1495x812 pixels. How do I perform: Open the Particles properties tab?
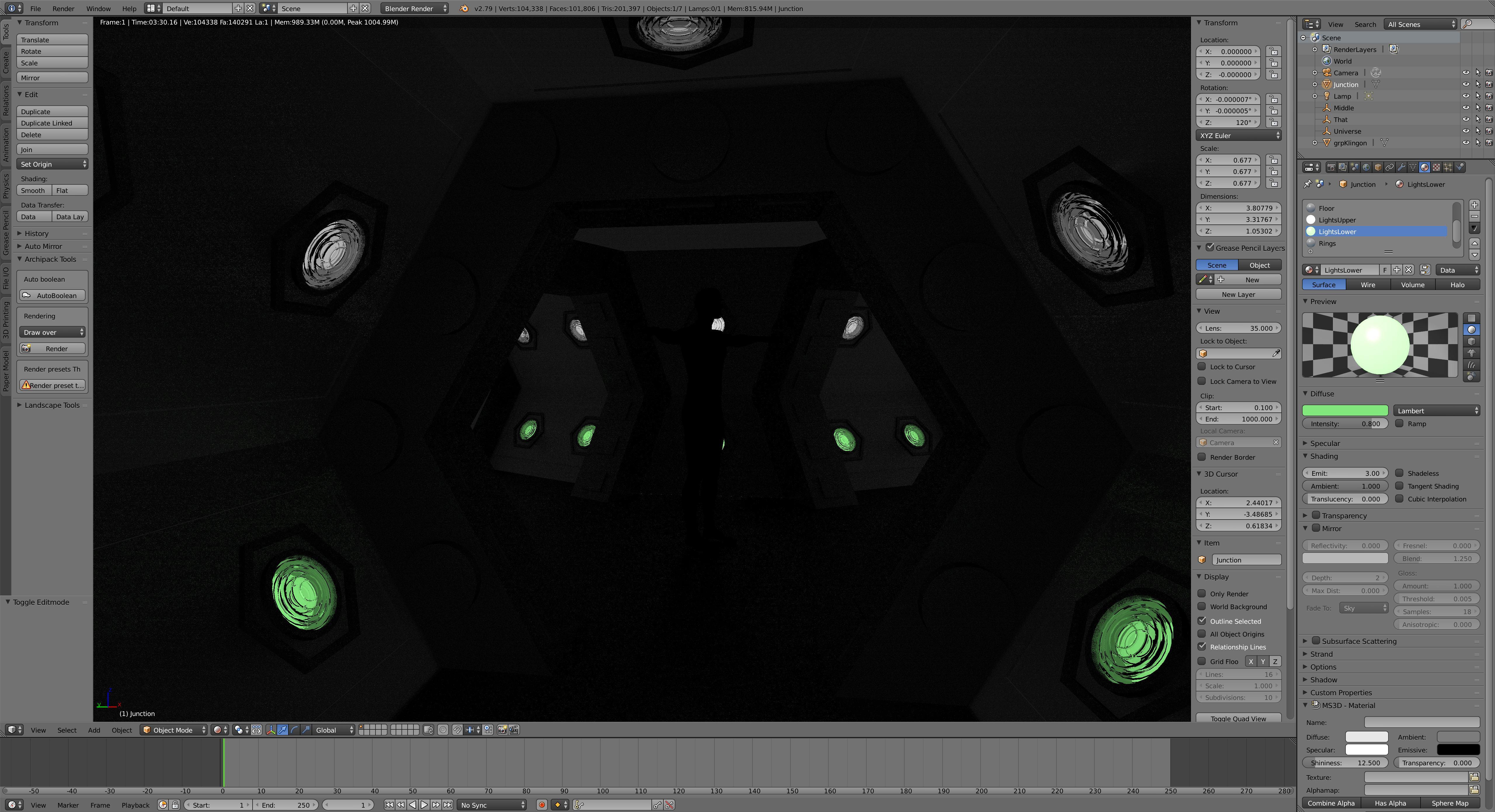(1448, 168)
